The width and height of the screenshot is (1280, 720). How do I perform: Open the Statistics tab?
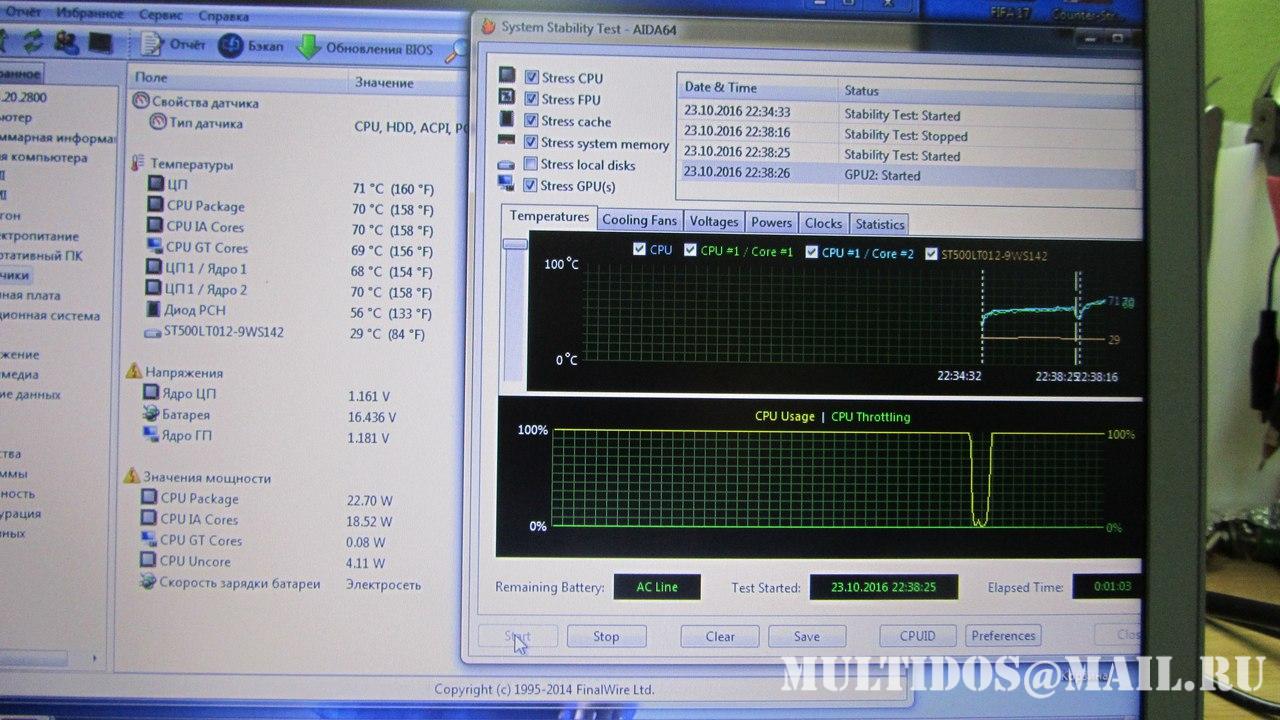coord(880,224)
